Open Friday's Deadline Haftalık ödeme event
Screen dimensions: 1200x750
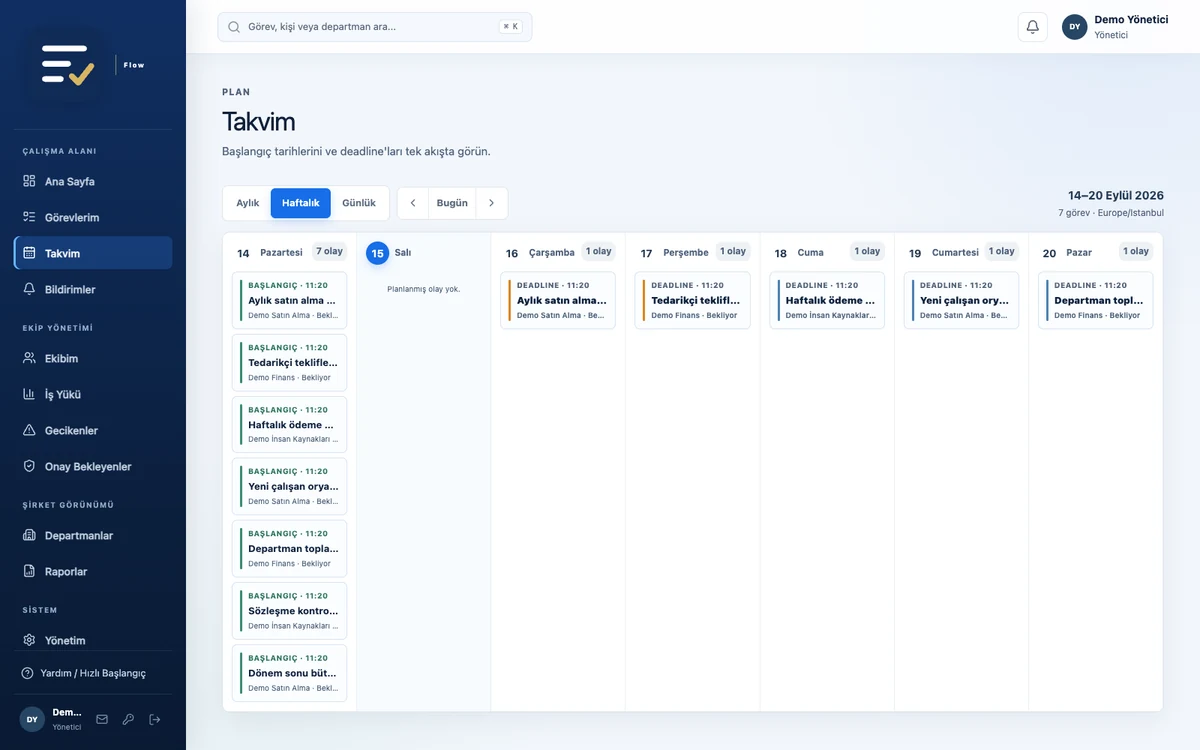[x=827, y=300]
